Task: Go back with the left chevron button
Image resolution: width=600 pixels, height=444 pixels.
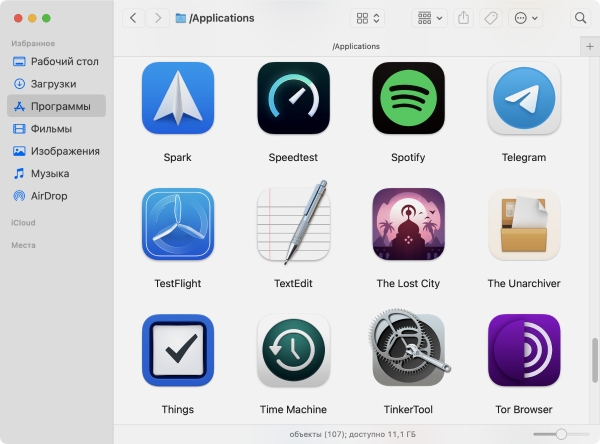Action: 133,18
